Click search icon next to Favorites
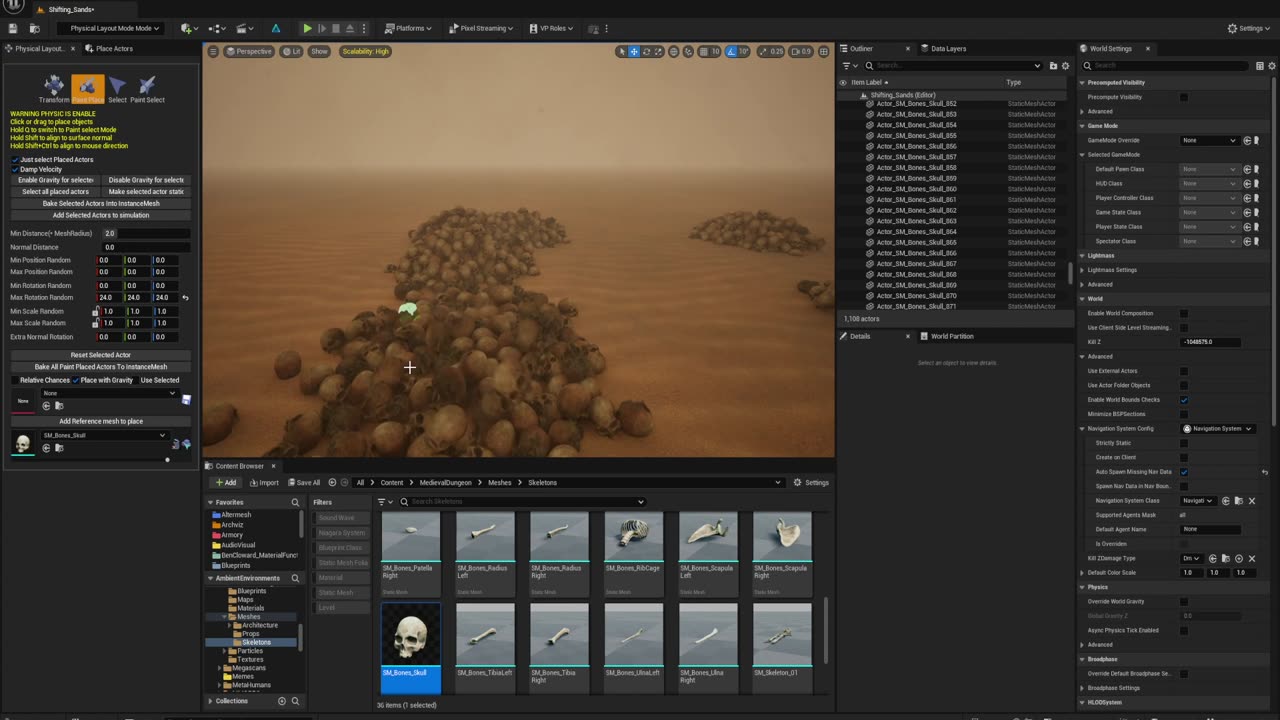1280x720 pixels. pyautogui.click(x=295, y=502)
